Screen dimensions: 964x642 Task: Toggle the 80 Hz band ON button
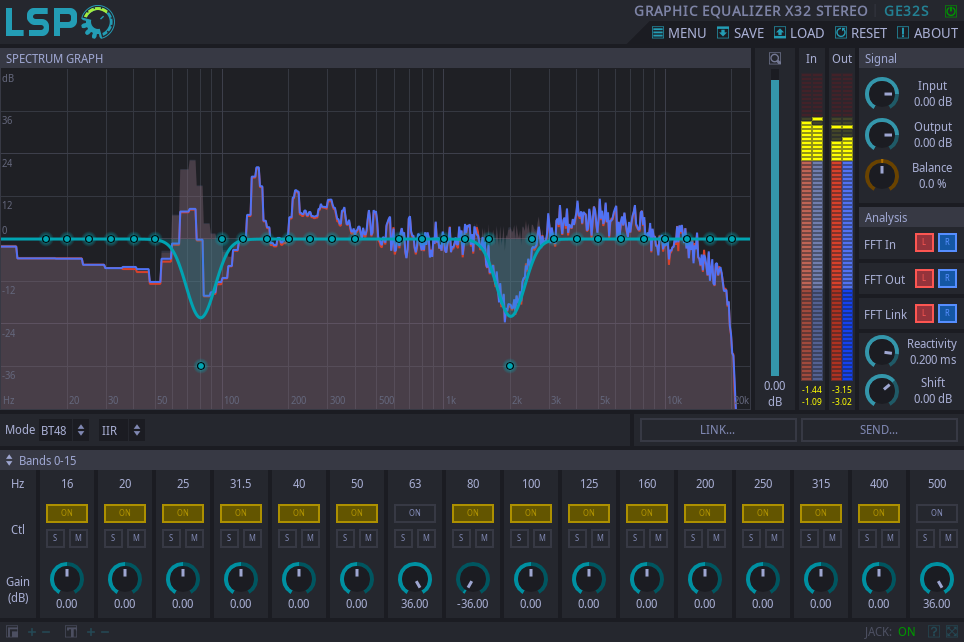point(473,513)
